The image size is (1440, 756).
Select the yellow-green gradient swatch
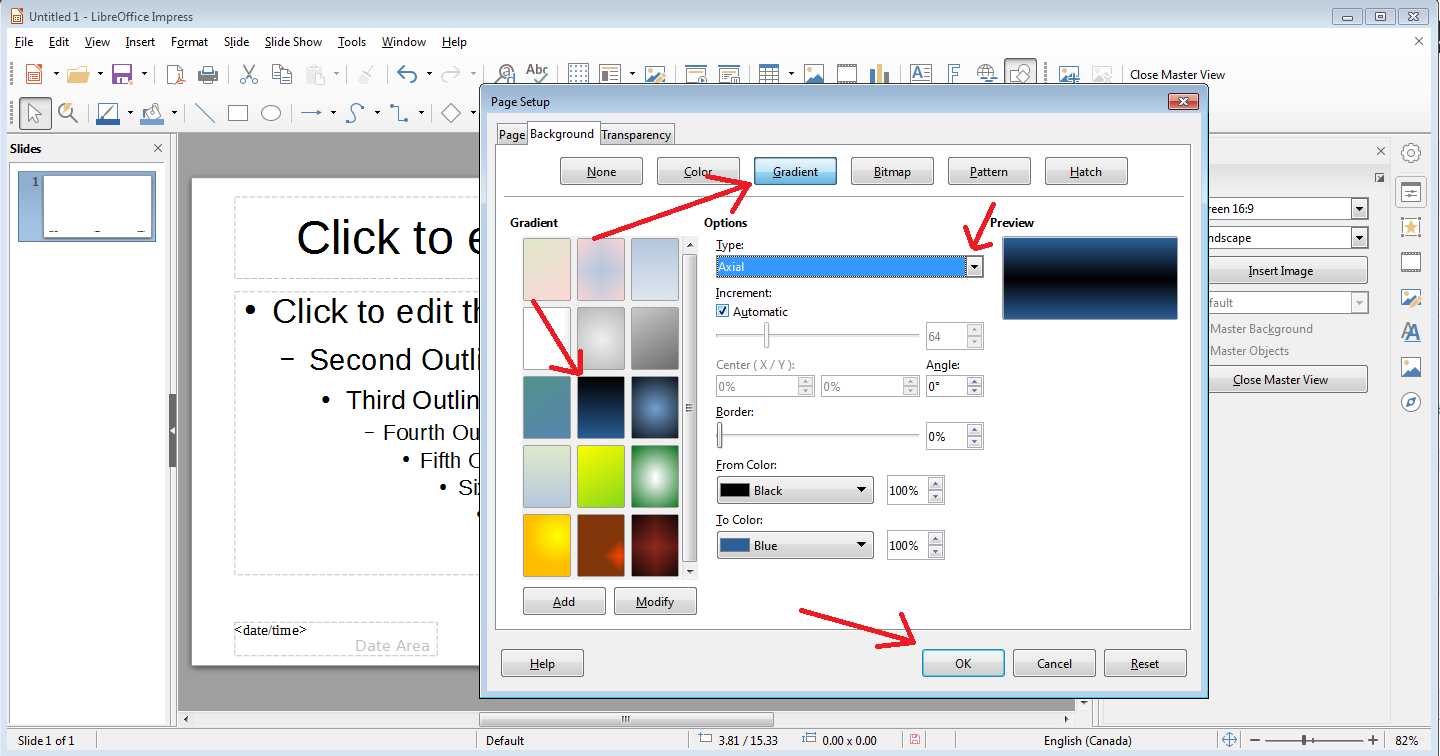[601, 476]
